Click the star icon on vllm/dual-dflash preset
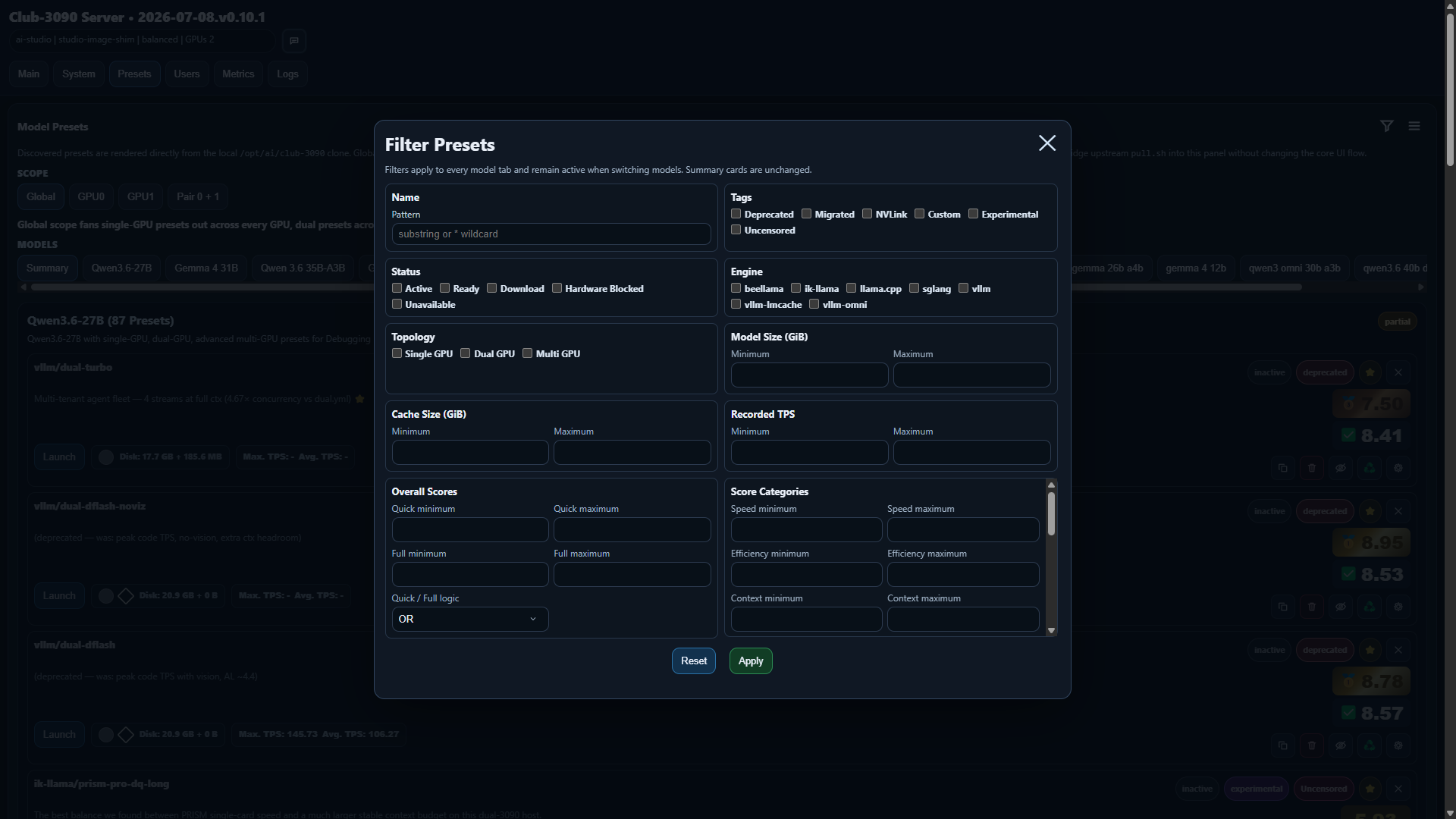1456x819 pixels. 1370,650
